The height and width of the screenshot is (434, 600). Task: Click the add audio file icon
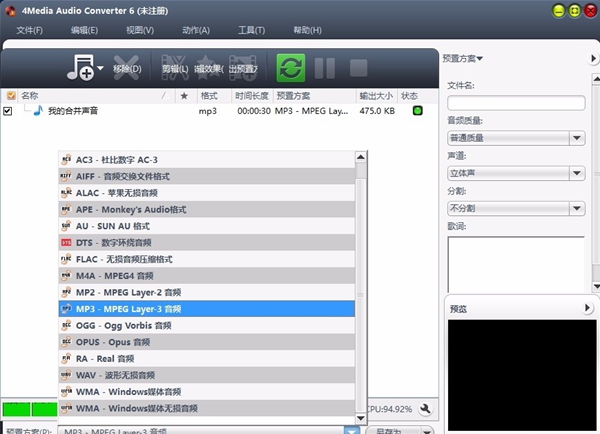click(80, 67)
